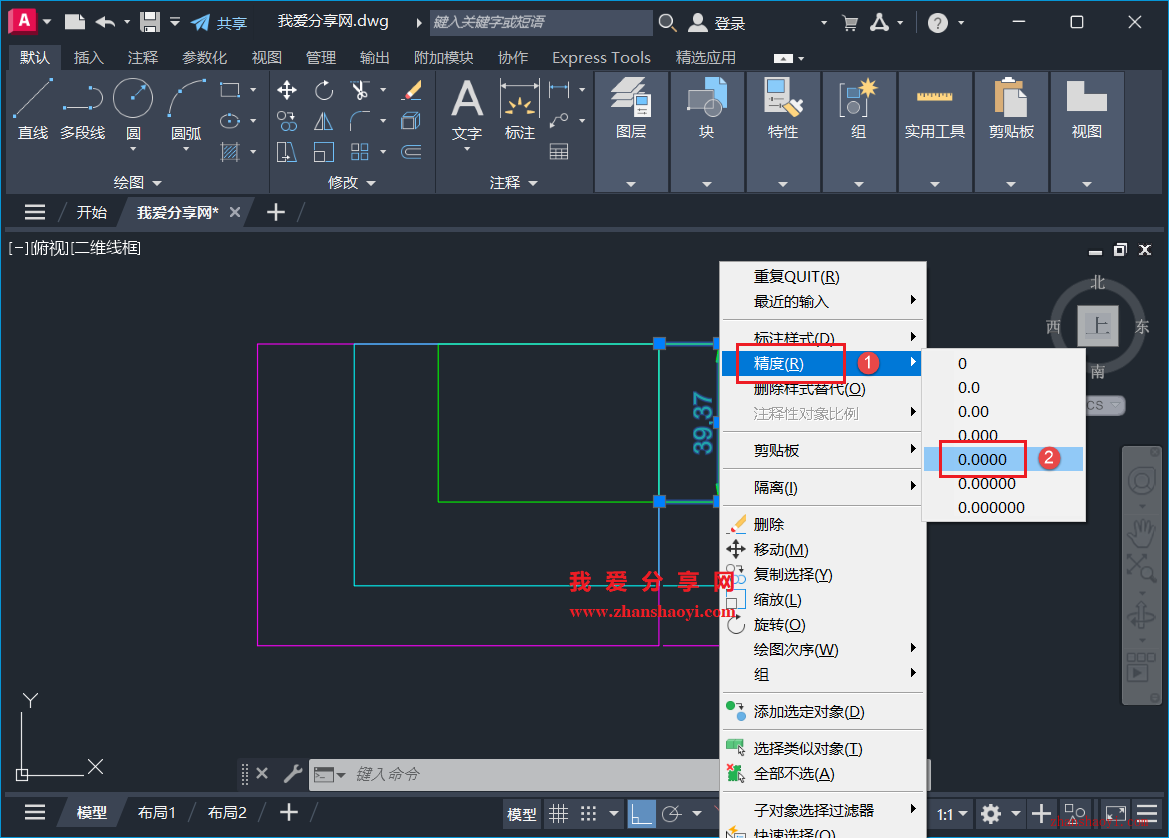
Task: Open the Application menu A button
Action: (24, 21)
